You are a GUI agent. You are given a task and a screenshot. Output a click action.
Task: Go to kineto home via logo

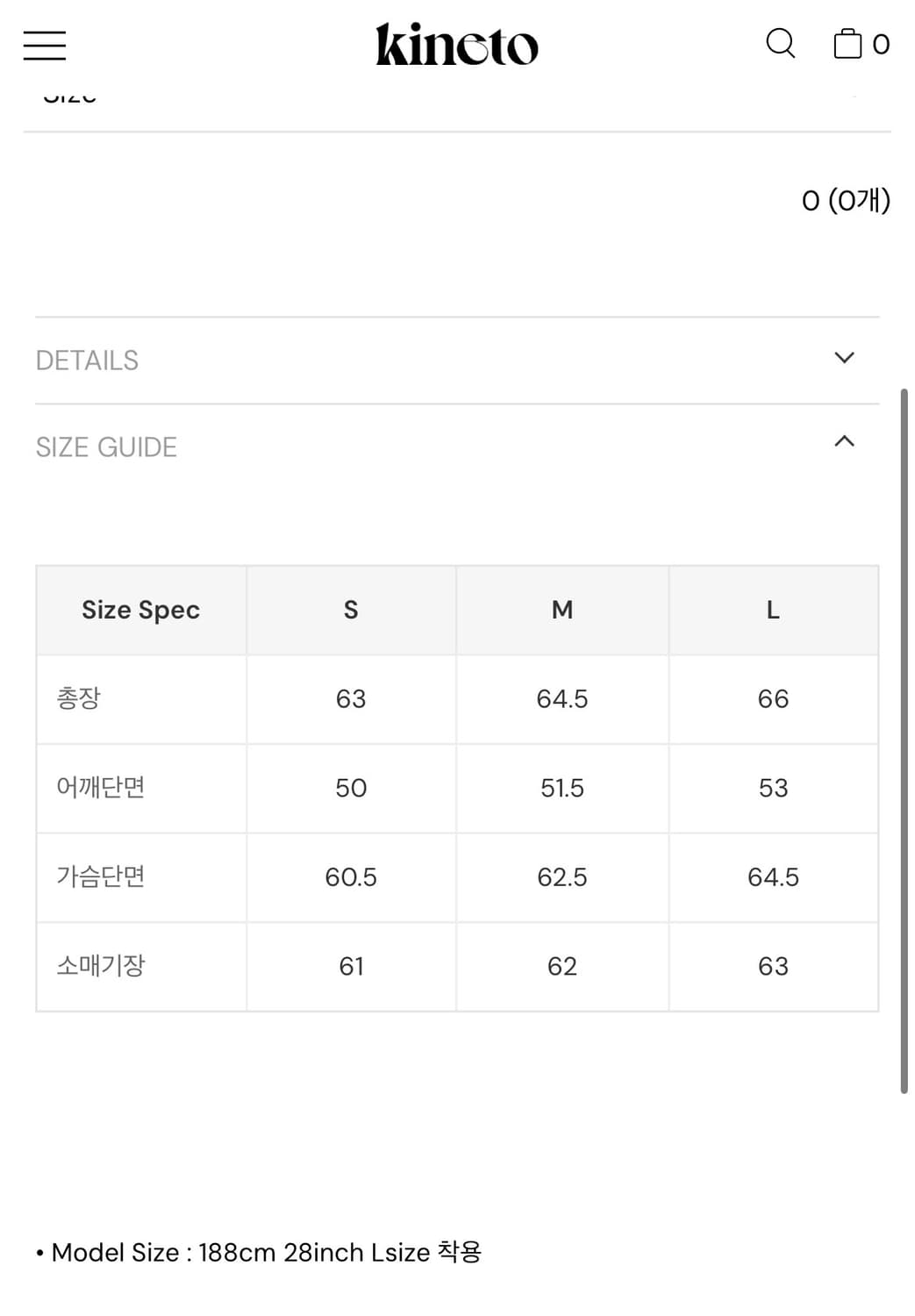456,45
